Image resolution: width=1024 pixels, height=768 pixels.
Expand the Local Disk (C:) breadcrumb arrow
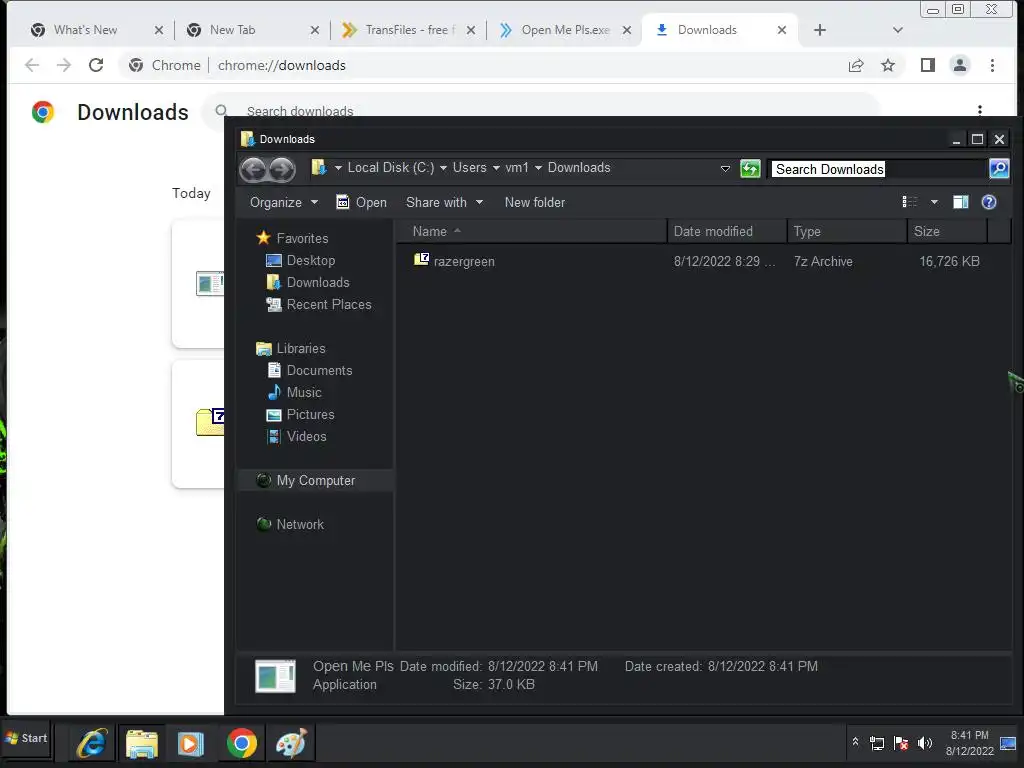443,168
